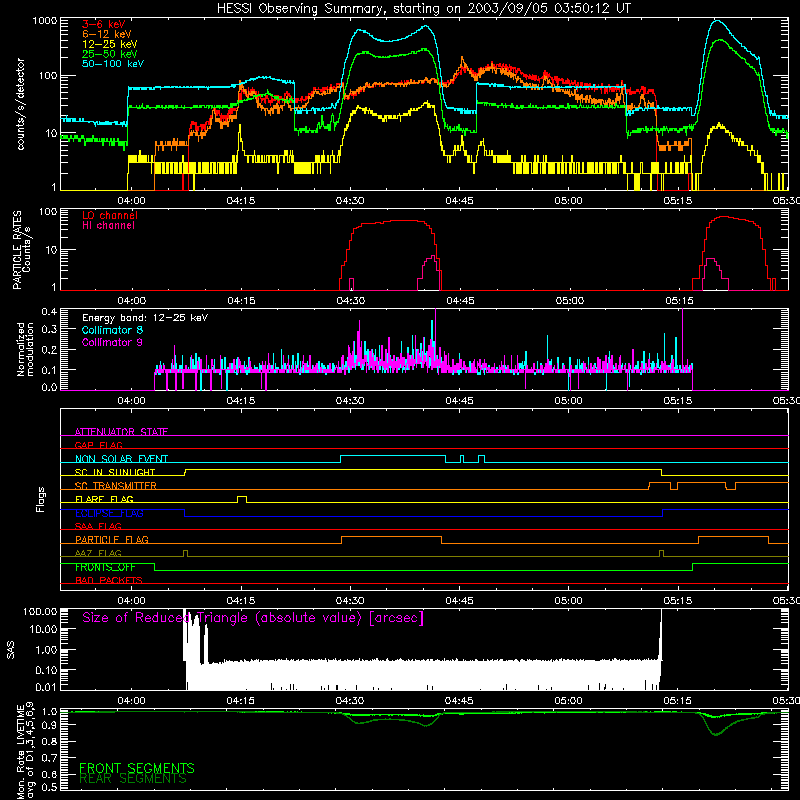Select the Collimator 8 legend label

tap(112, 330)
